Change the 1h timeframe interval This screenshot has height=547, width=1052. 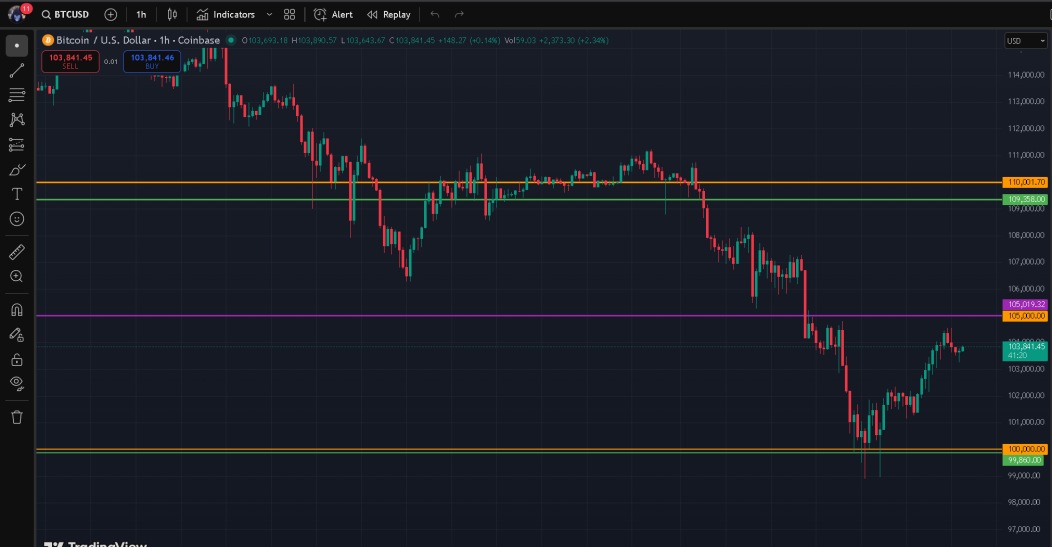point(141,14)
